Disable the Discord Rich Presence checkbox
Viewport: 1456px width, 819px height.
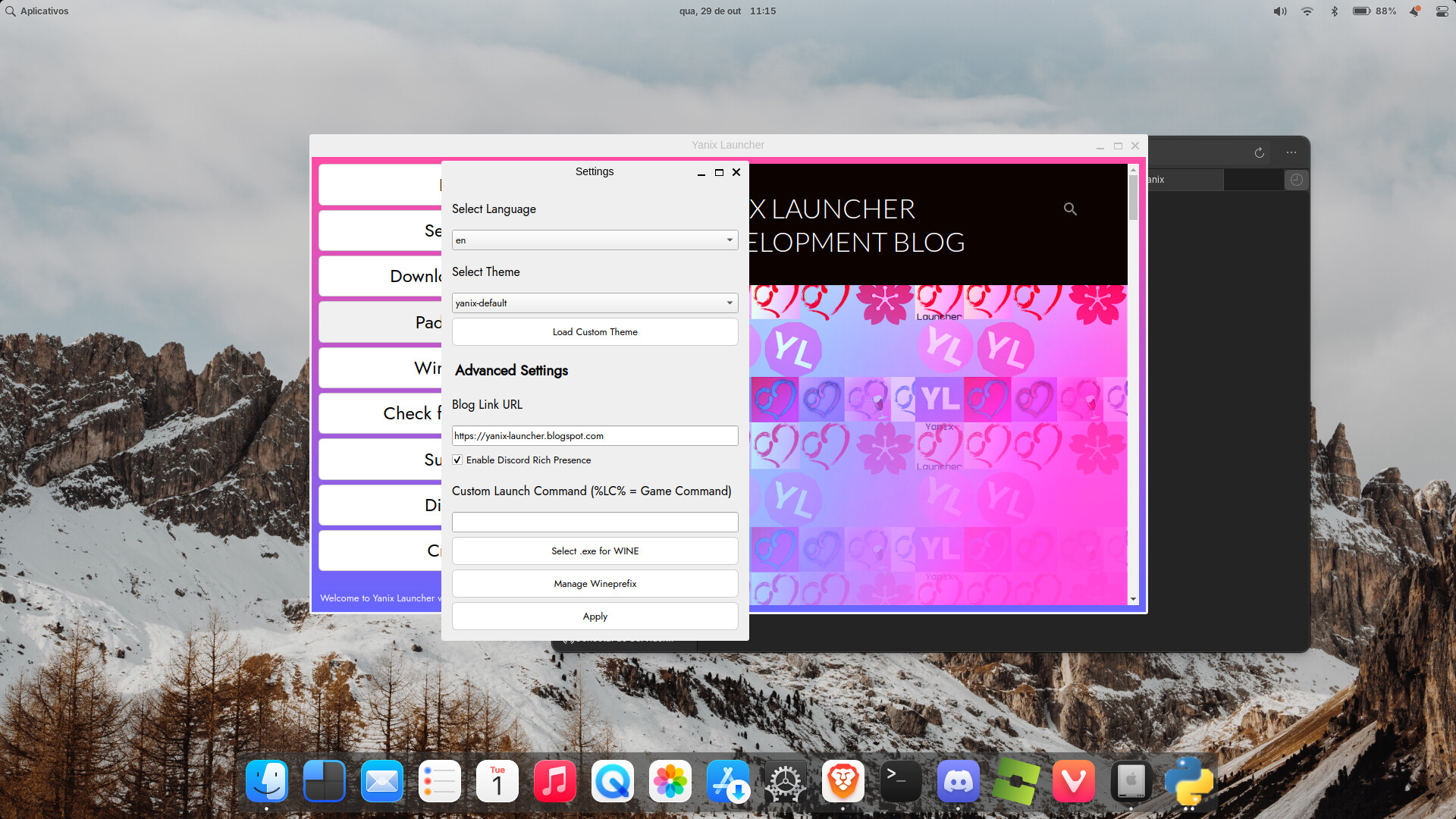click(457, 460)
